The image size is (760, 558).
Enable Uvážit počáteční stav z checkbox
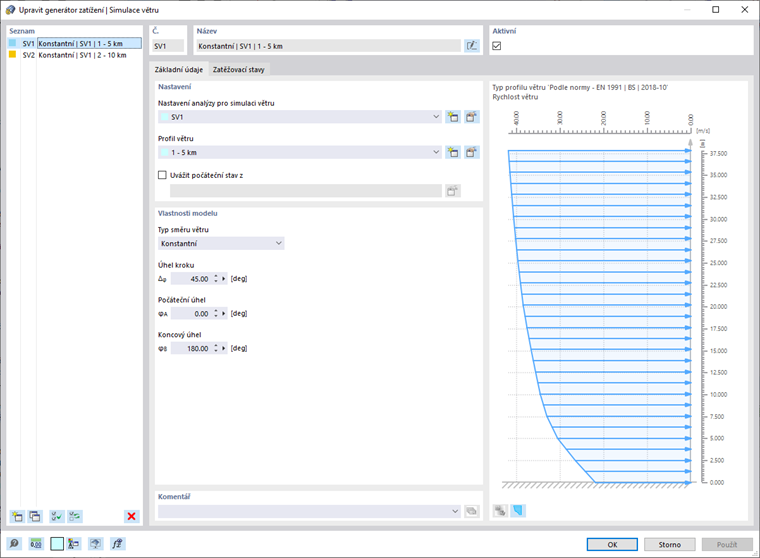pos(162,175)
